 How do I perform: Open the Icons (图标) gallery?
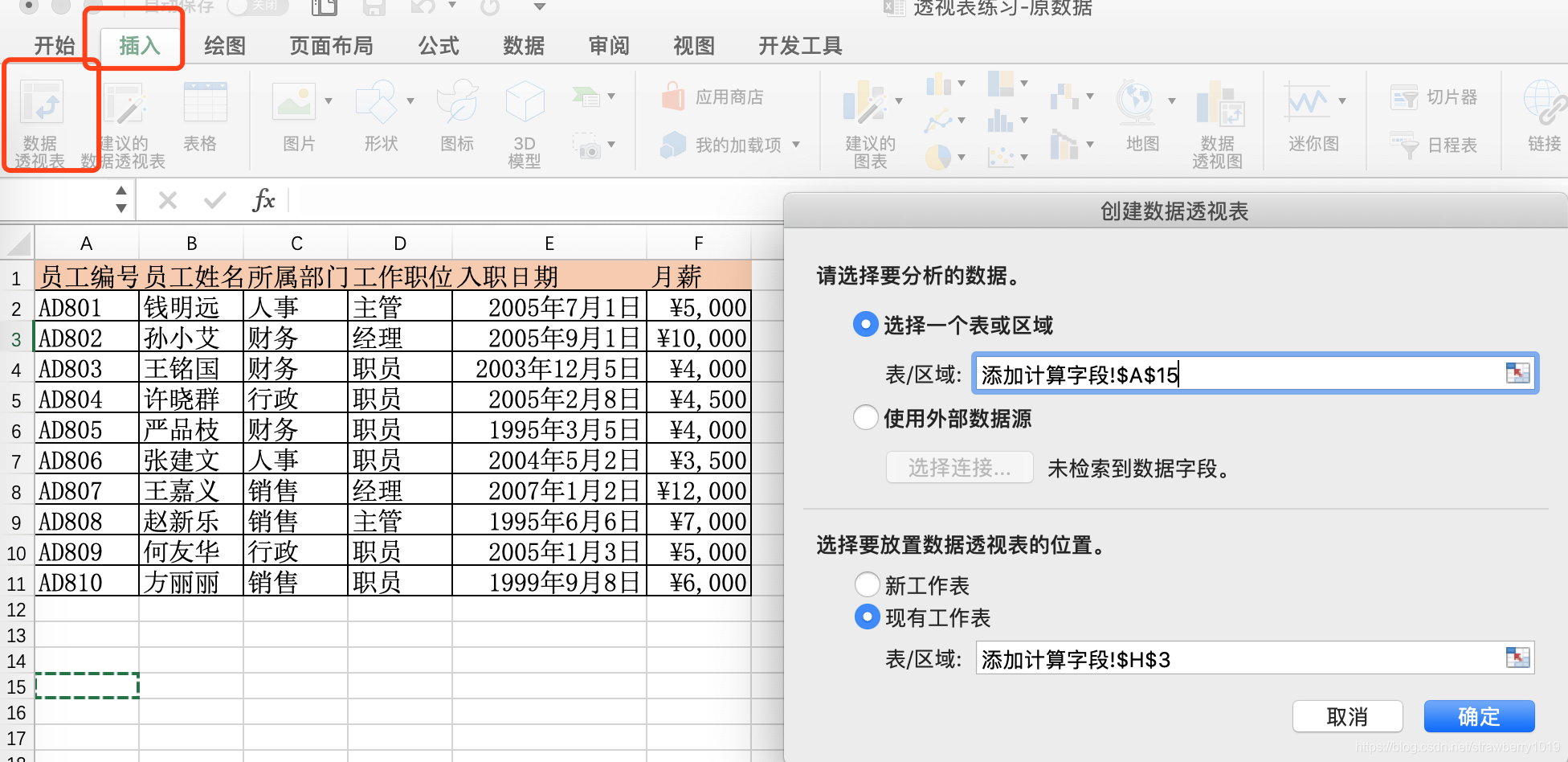click(457, 103)
